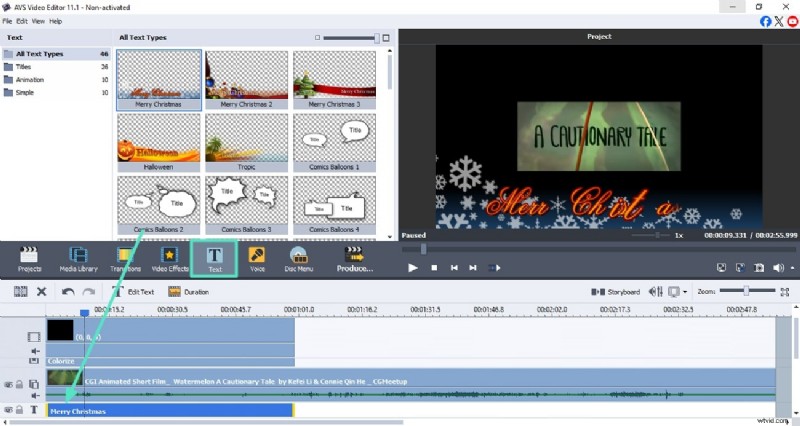Select the Animation folder

[x=56, y=80]
